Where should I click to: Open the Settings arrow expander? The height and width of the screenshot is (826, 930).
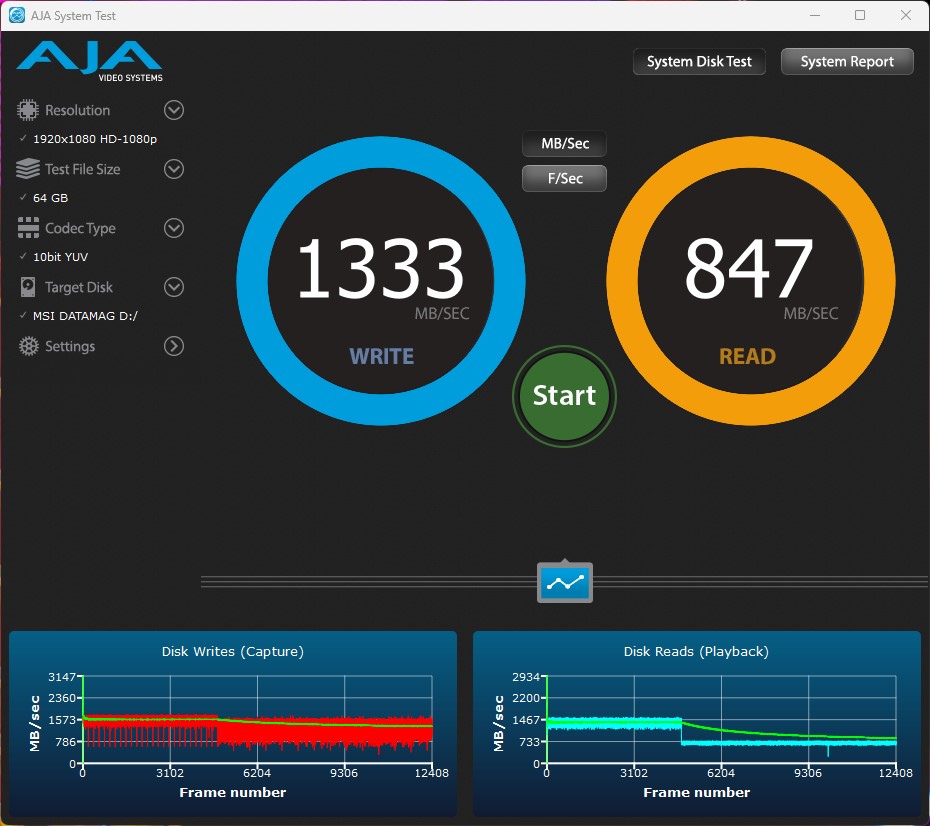click(x=174, y=346)
